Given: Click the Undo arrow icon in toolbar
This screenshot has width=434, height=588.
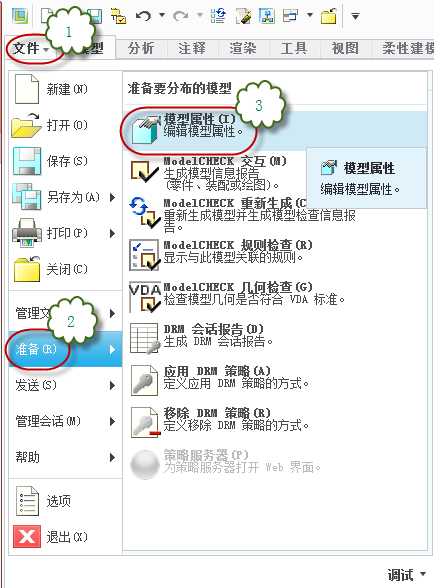Looking at the screenshot, I should coord(143,16).
